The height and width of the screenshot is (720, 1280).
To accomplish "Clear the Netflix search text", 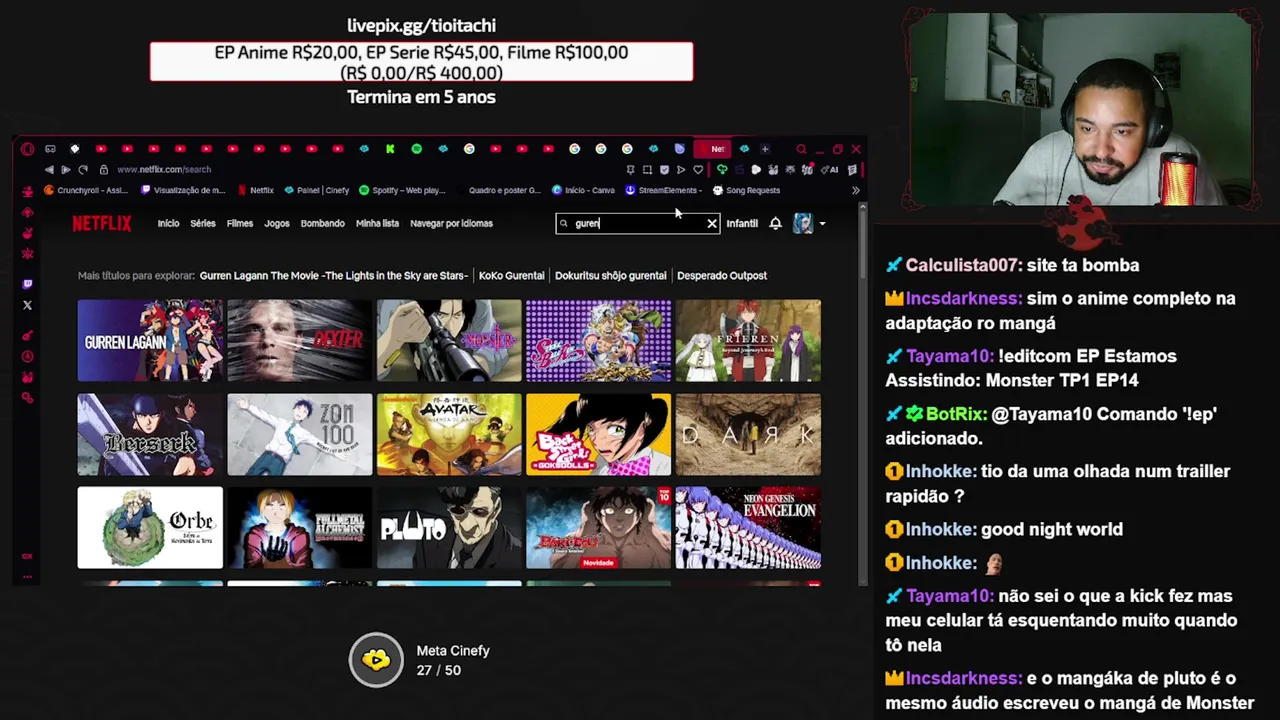I will coord(712,224).
